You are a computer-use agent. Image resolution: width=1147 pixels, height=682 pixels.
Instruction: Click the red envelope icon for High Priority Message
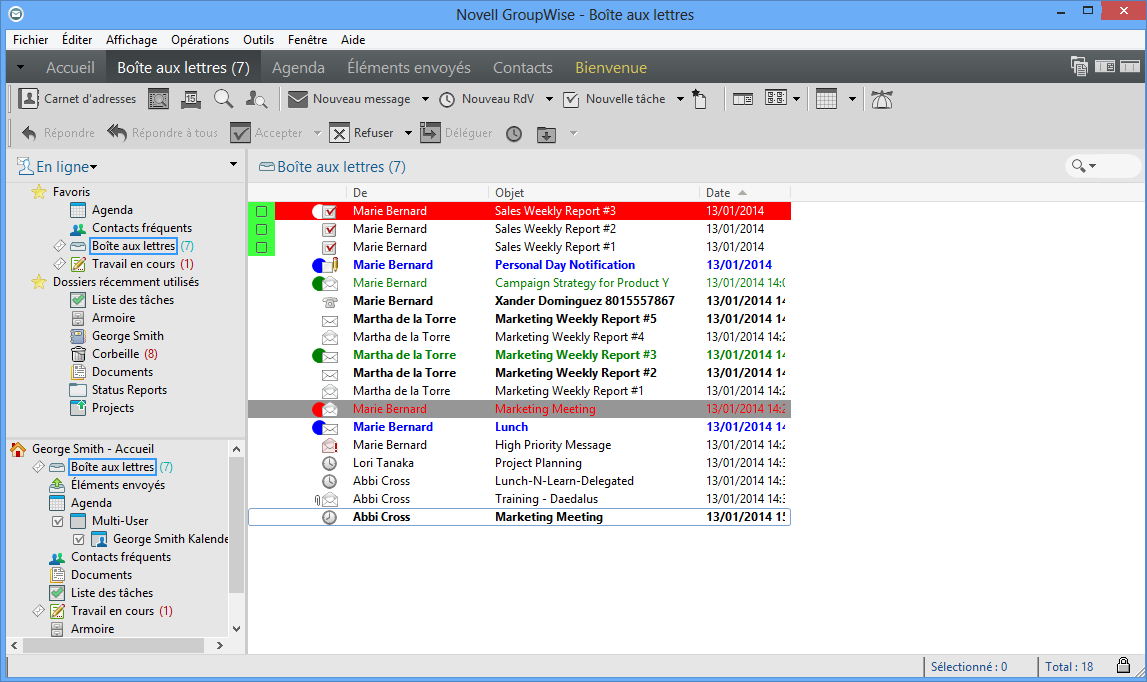330,445
